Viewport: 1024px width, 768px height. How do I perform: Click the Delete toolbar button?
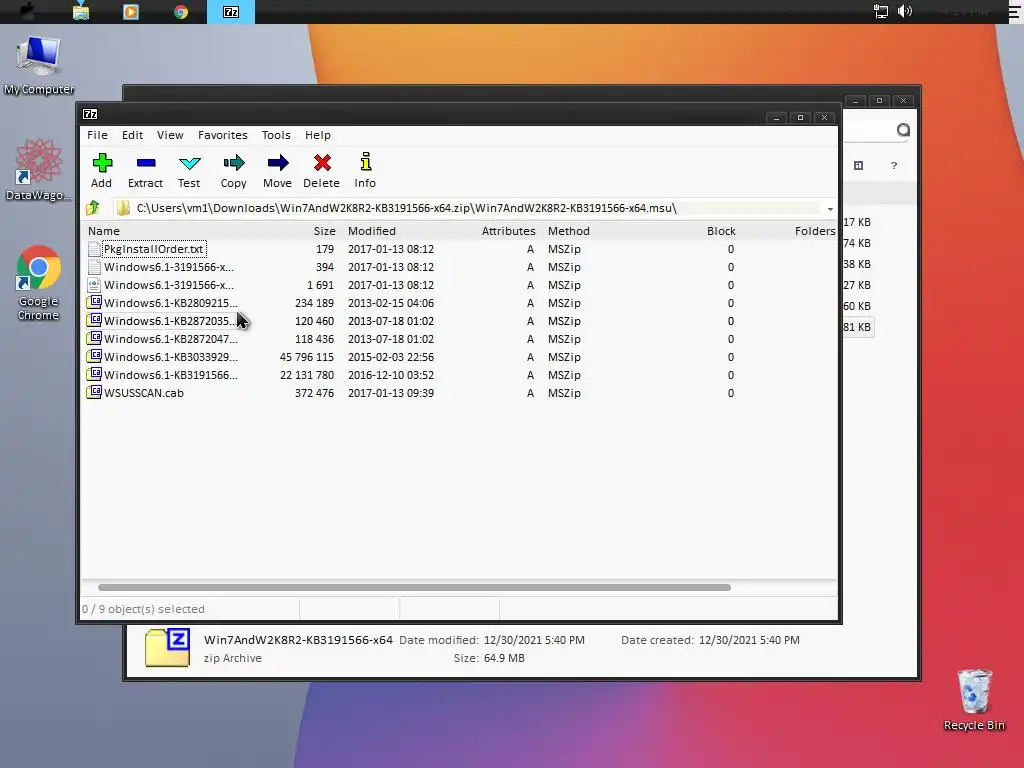(x=321, y=170)
